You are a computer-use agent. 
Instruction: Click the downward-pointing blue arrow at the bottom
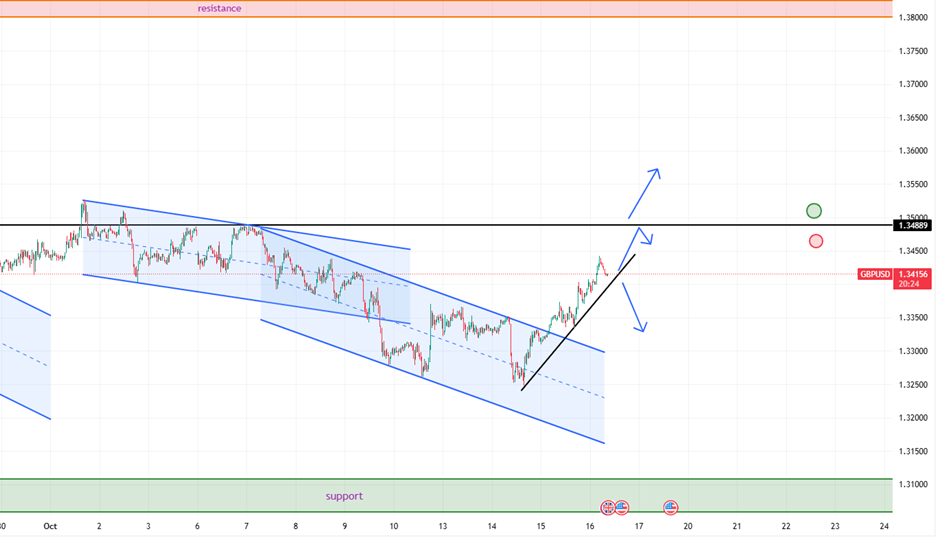click(634, 307)
